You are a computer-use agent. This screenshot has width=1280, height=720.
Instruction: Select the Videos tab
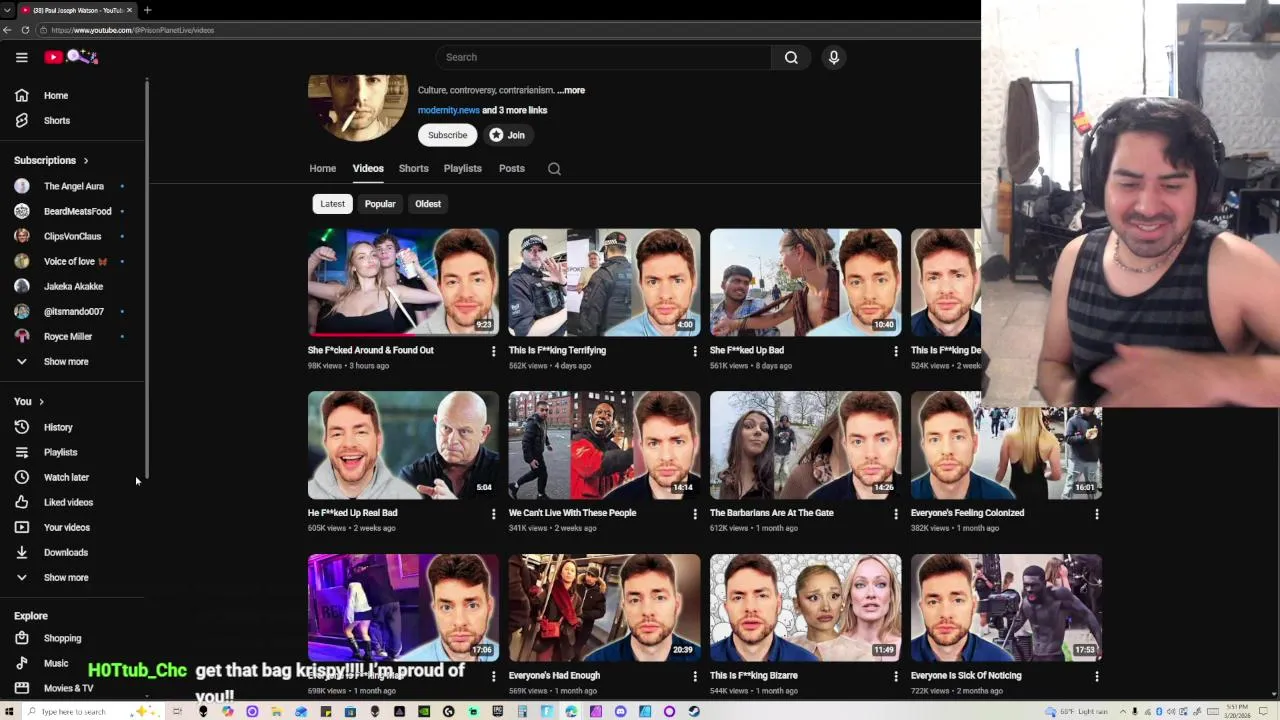[x=368, y=168]
